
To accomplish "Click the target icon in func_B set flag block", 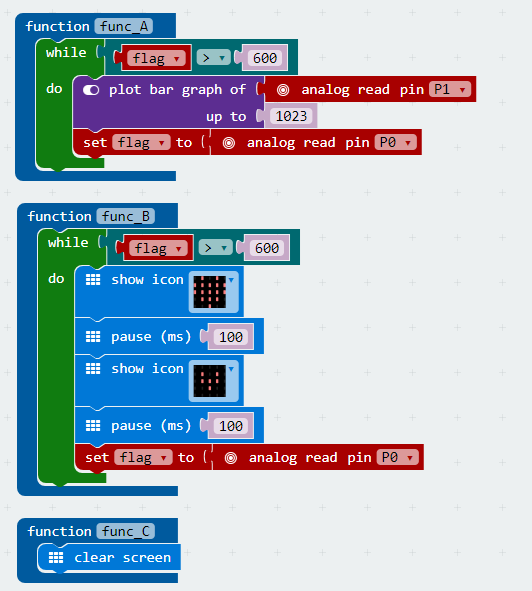I will [230, 458].
